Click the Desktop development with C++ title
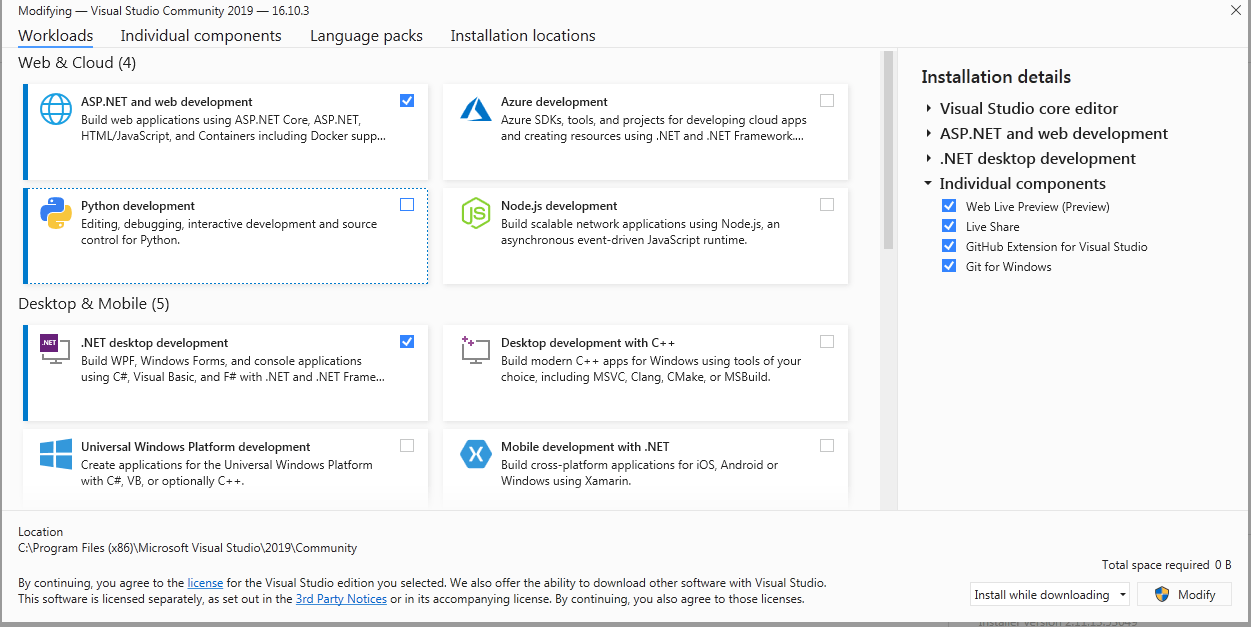Screen dimensions: 1251x627 [588, 343]
